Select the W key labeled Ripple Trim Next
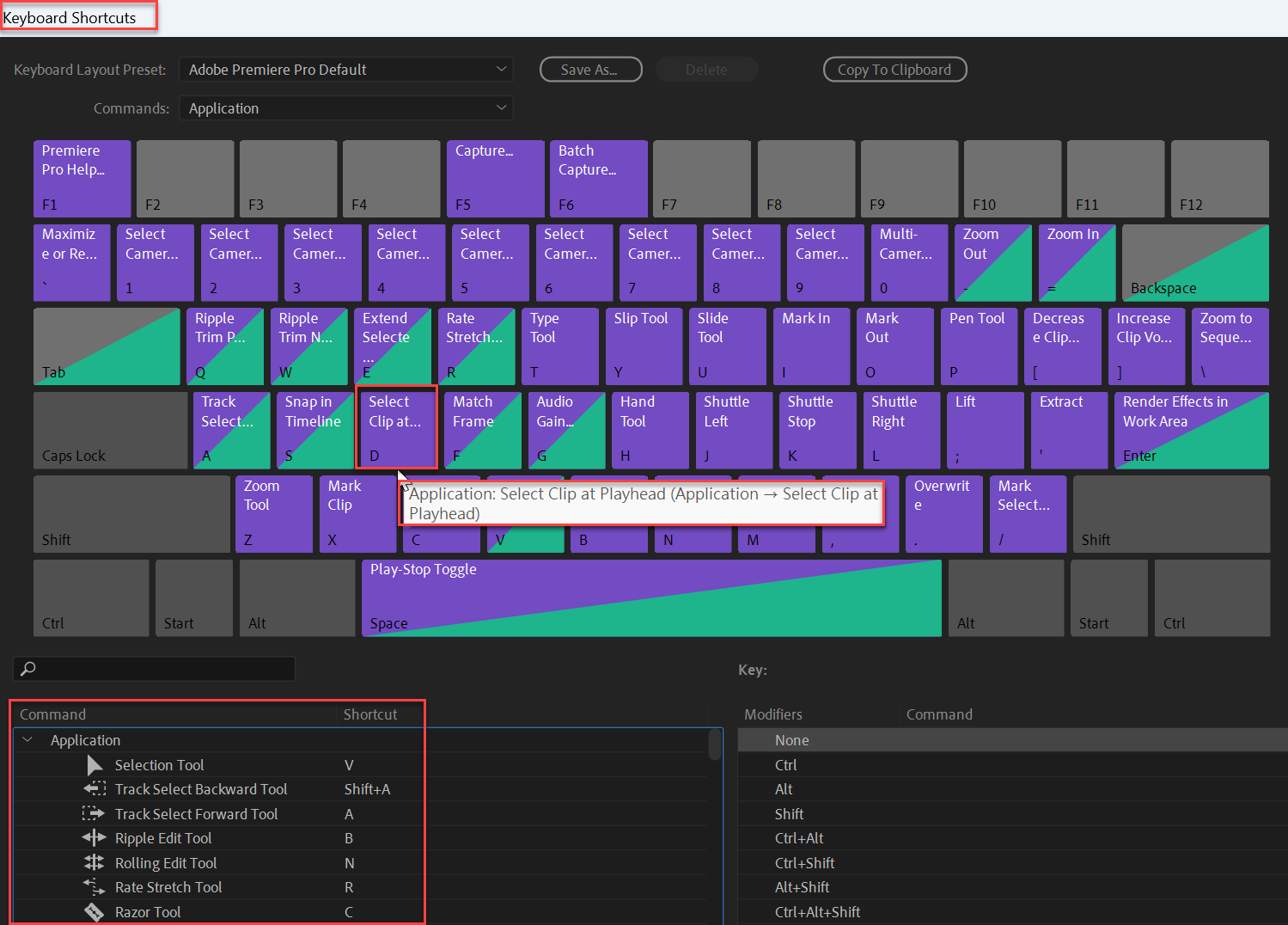Image resolution: width=1288 pixels, height=925 pixels. 309,346
